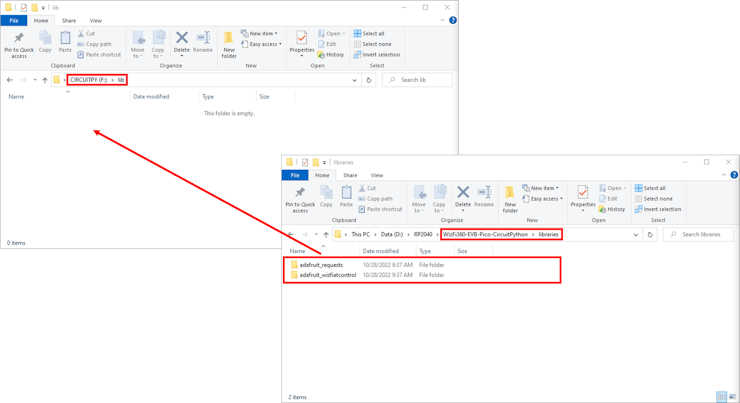Click Invert selection in lib window

click(377, 55)
